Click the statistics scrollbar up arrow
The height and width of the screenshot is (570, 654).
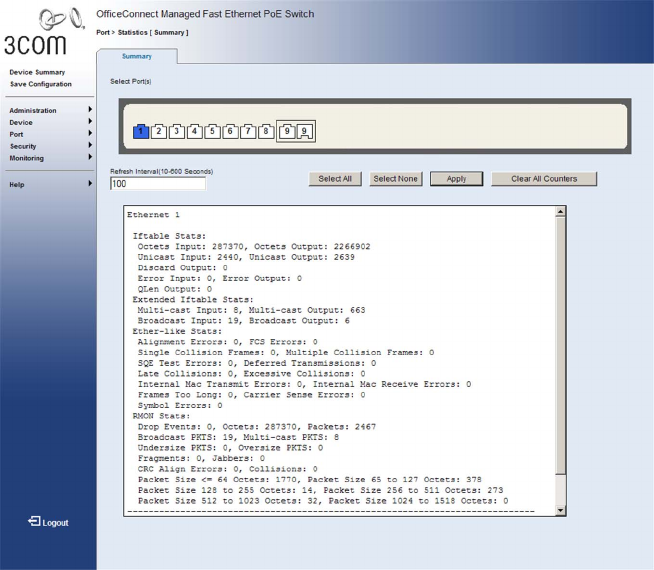click(561, 212)
